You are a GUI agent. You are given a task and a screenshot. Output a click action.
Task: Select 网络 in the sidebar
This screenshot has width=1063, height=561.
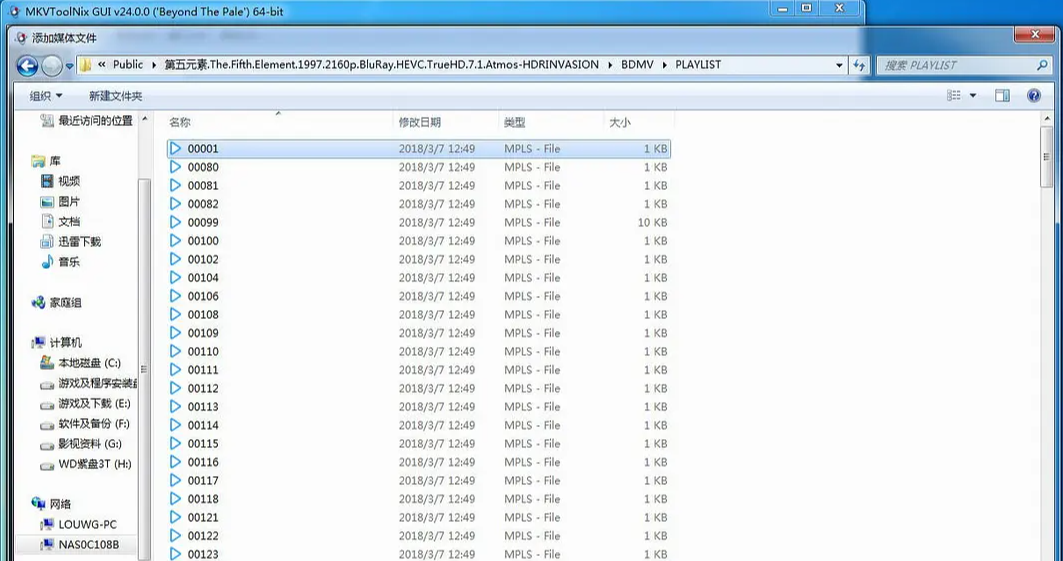[52, 504]
